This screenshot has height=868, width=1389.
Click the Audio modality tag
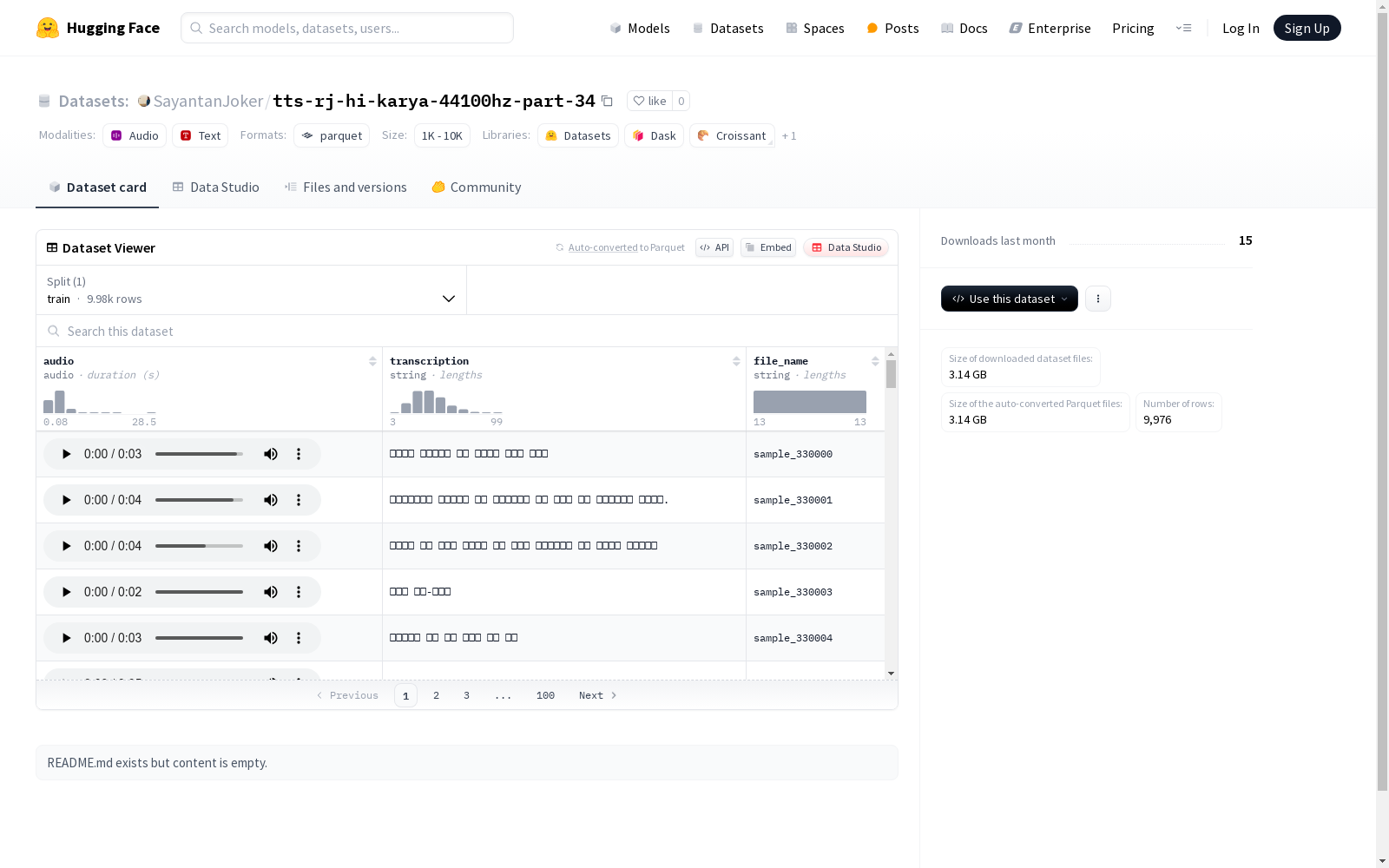click(x=135, y=135)
